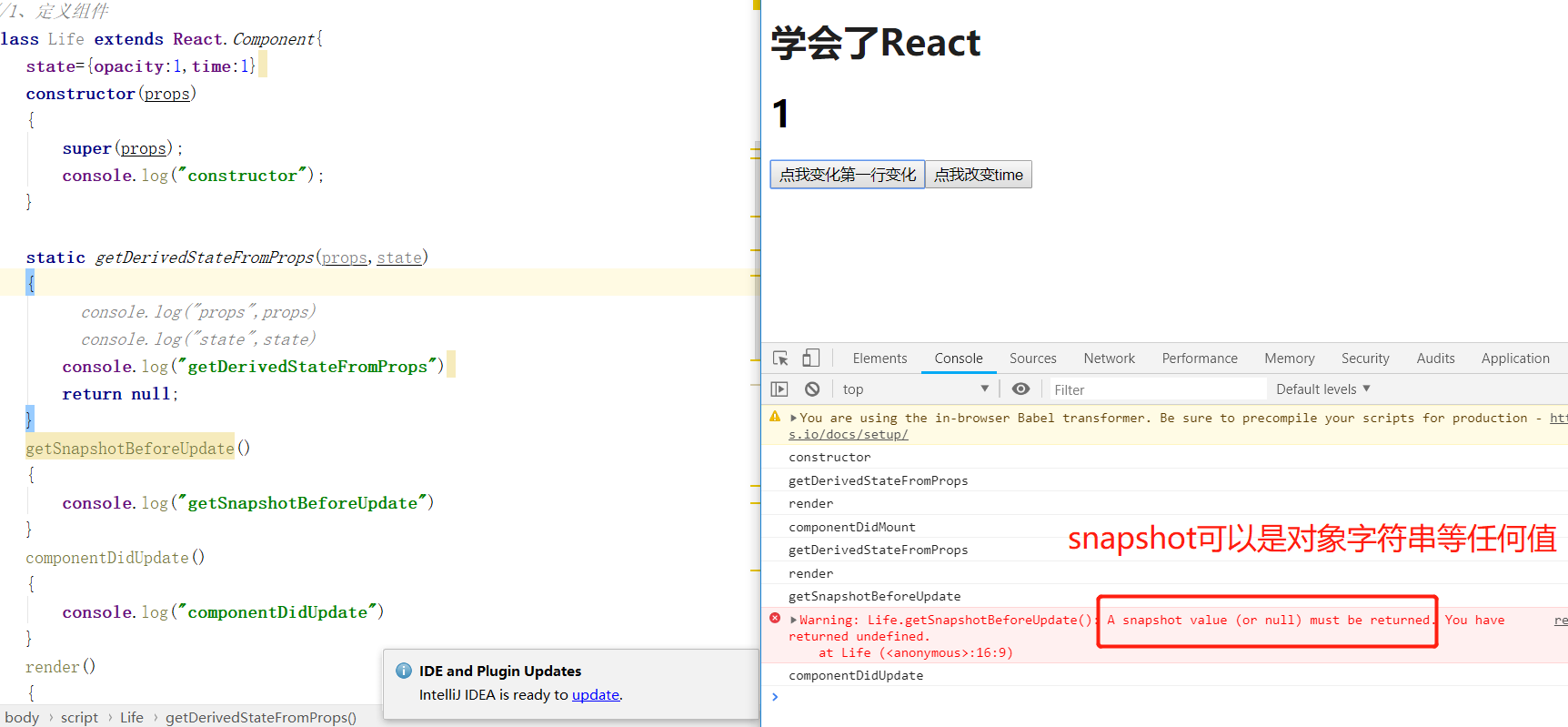1568x727 pixels.
Task: Open the Network tab
Action: point(1110,358)
